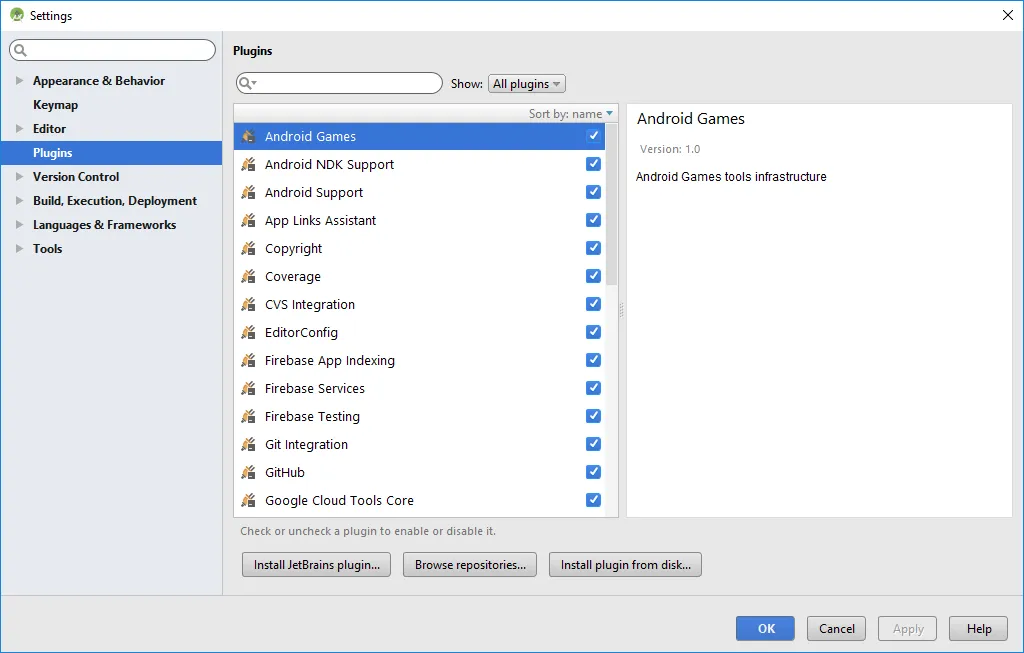
Task: Select the GitHub plugin row
Action: [x=419, y=473]
